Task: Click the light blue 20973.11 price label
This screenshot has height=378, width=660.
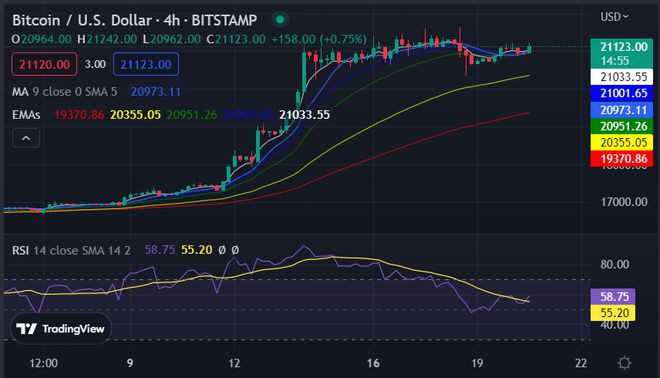Action: [622, 110]
